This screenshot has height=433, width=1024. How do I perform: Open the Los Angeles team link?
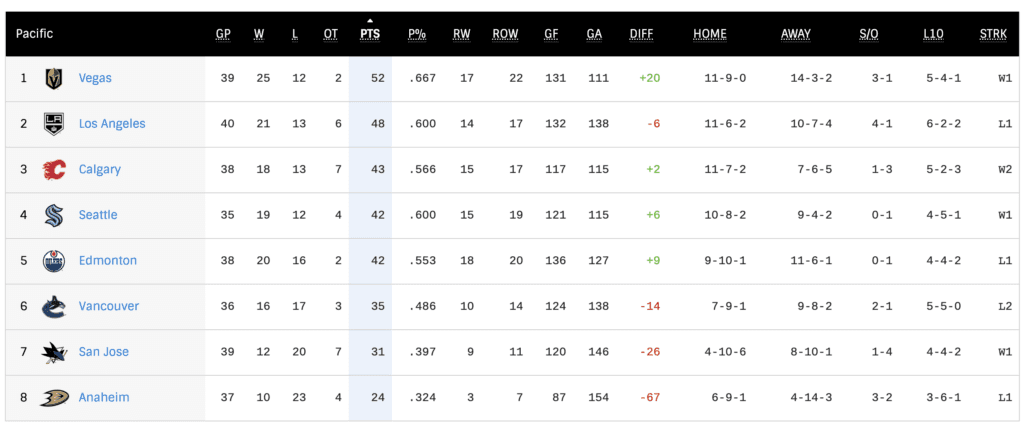(x=112, y=124)
